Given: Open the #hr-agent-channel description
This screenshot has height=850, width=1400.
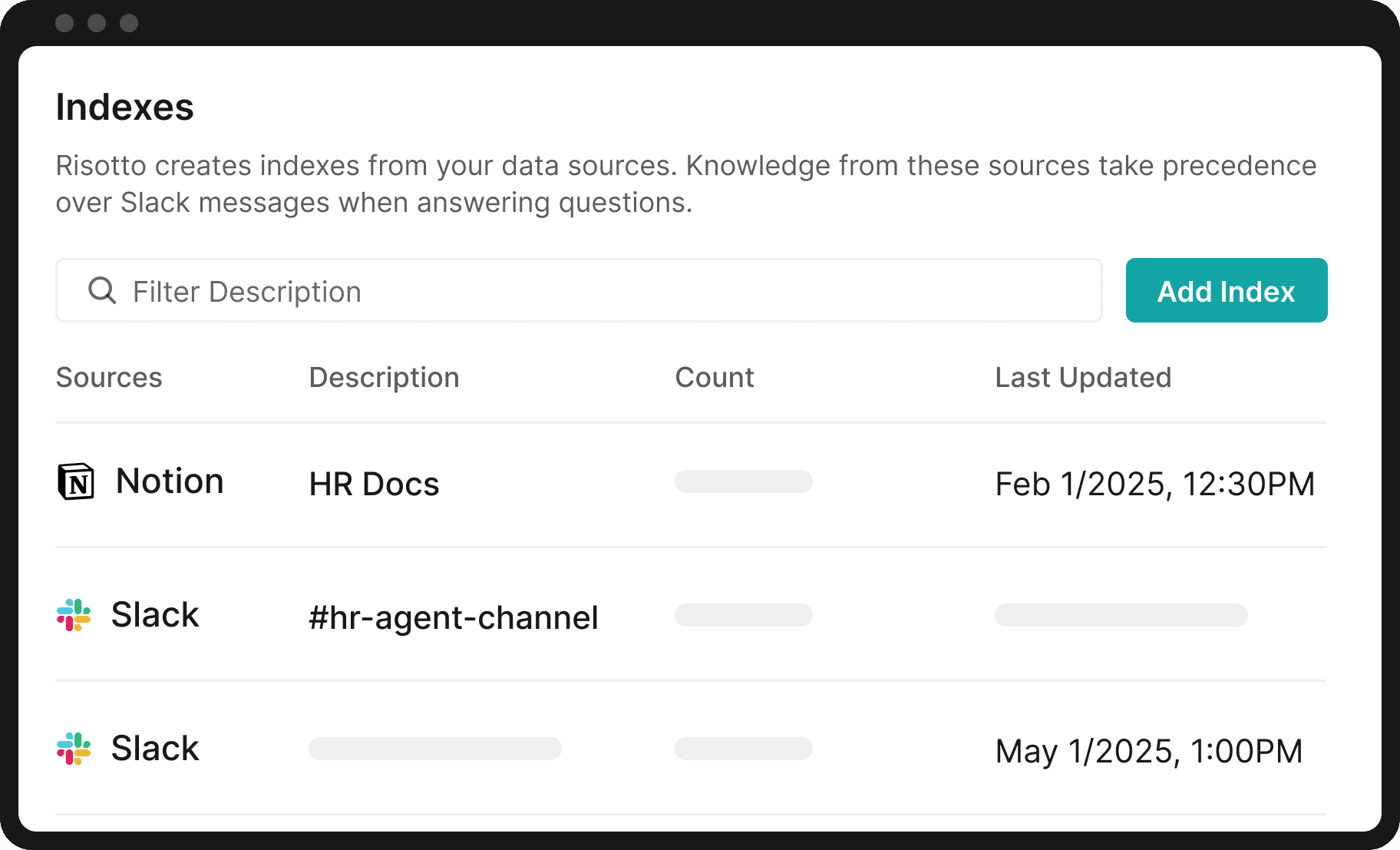Looking at the screenshot, I should point(454,618).
